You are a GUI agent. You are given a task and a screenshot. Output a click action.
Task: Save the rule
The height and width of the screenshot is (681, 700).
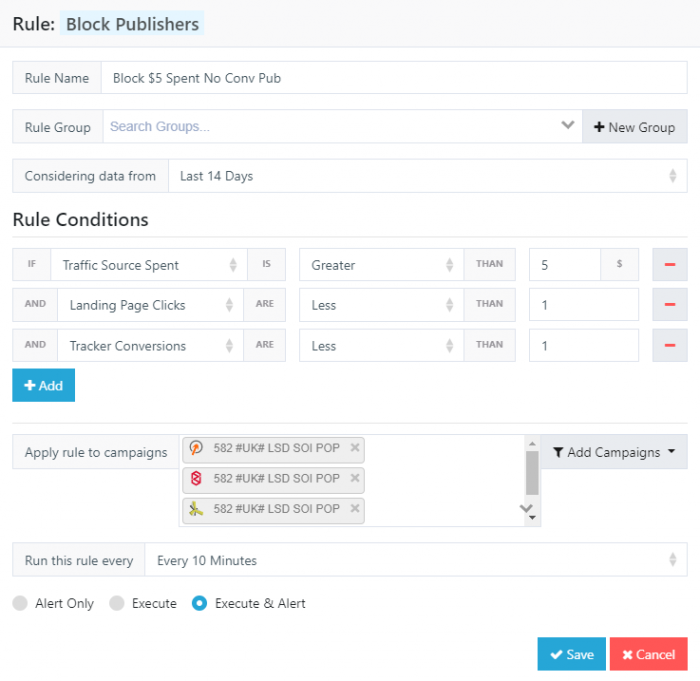[x=571, y=654]
